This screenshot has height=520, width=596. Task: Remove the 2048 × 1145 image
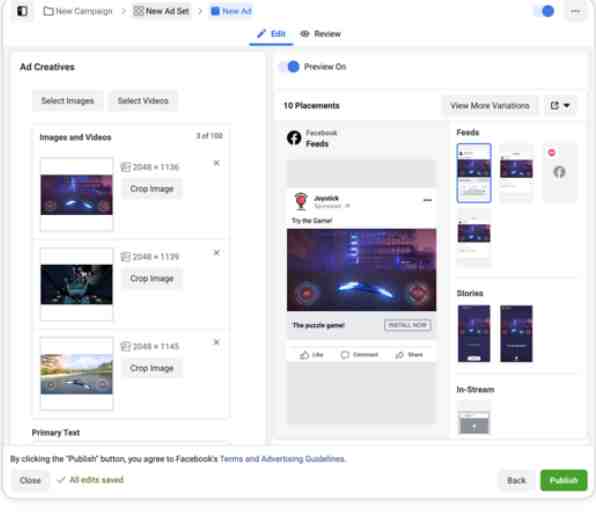click(216, 342)
